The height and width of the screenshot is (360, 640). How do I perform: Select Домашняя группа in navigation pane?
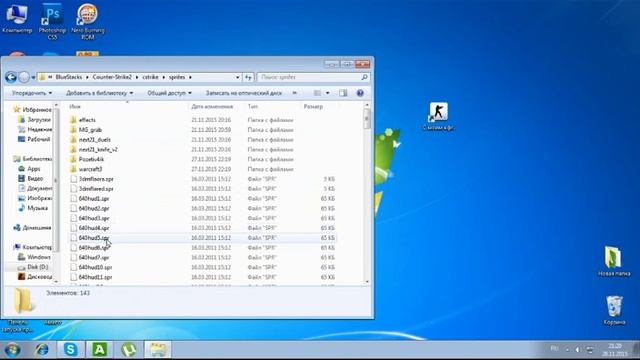[32, 227]
